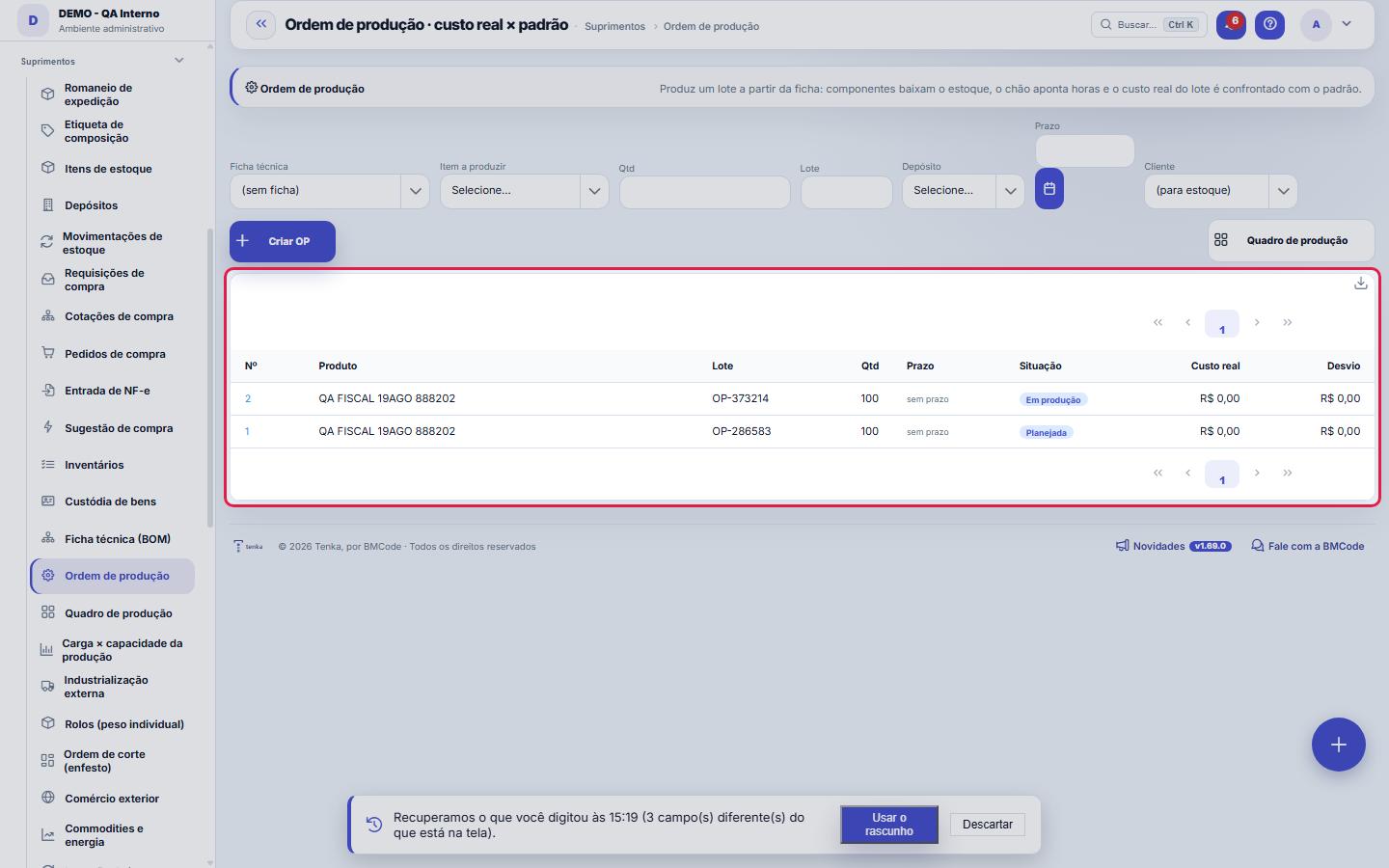Open the Depósito dropdown
Image resolution: width=1389 pixels, height=868 pixels.
click(x=963, y=191)
